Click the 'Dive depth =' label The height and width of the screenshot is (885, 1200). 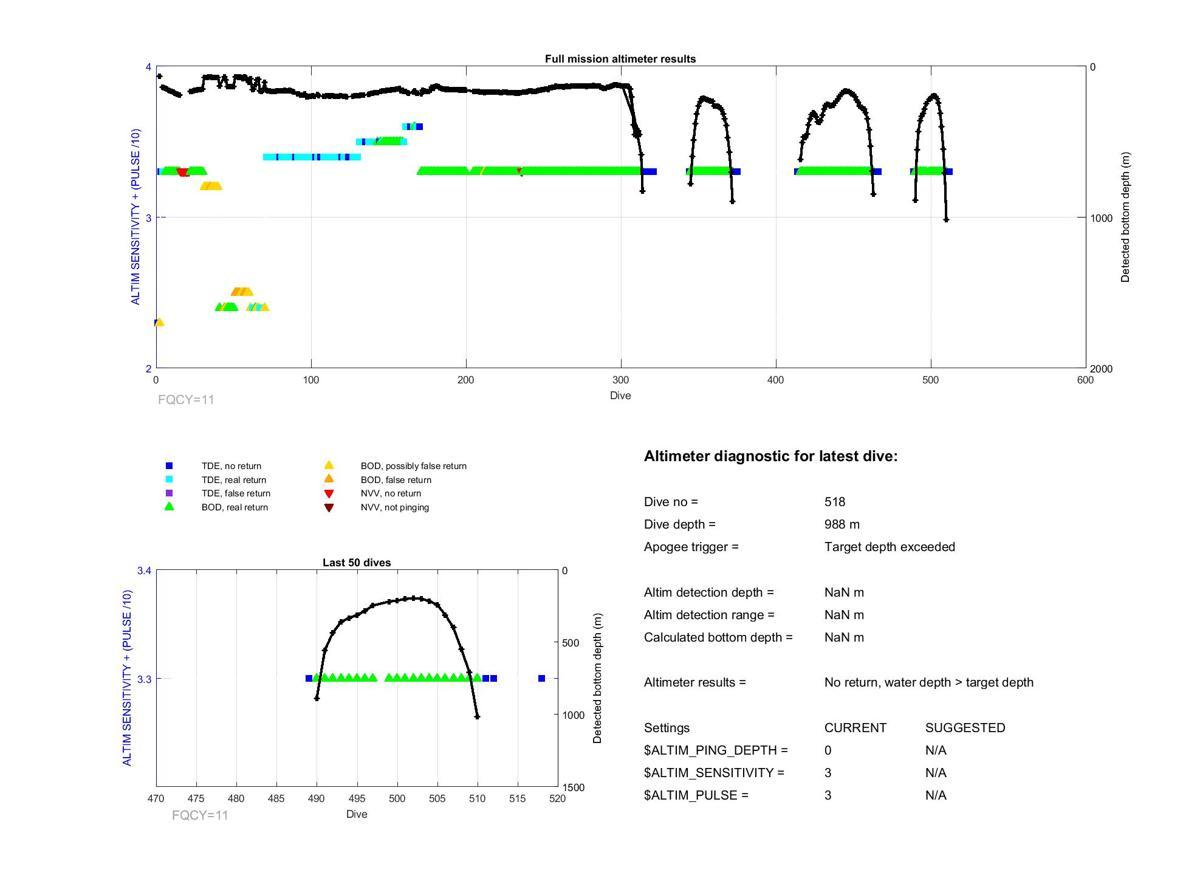pos(680,524)
